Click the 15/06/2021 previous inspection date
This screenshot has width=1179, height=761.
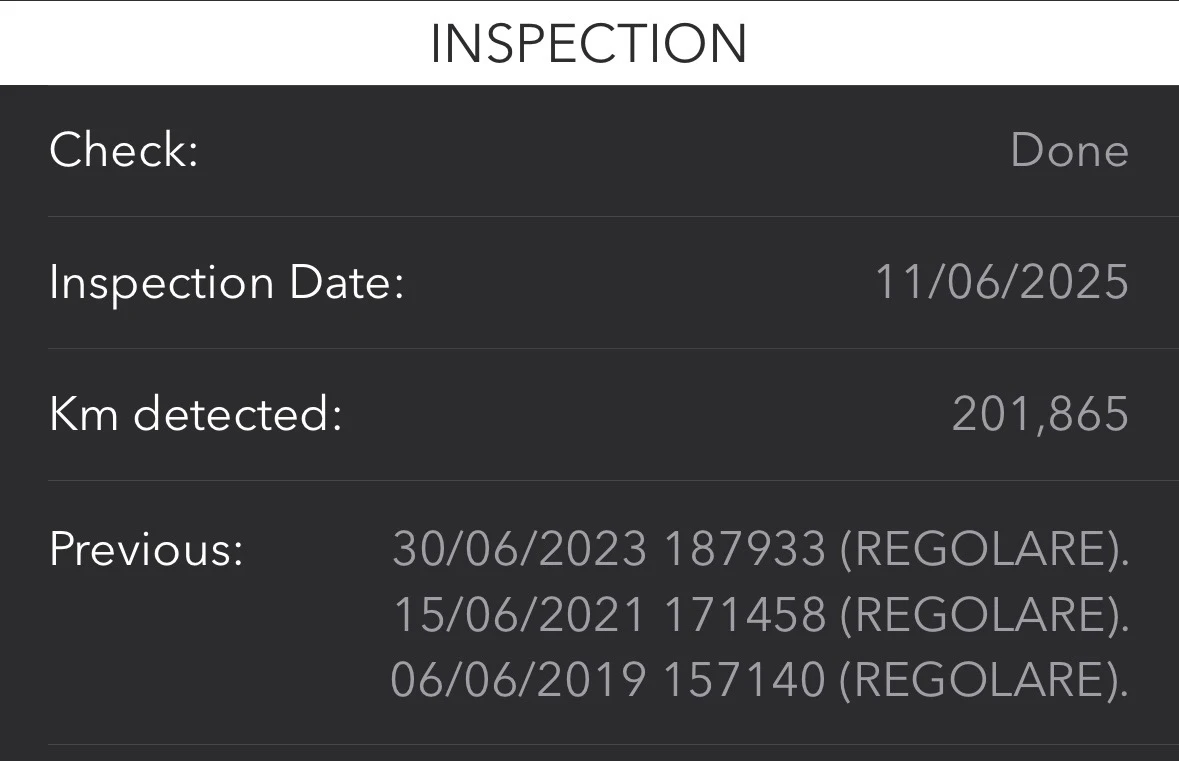tap(519, 615)
